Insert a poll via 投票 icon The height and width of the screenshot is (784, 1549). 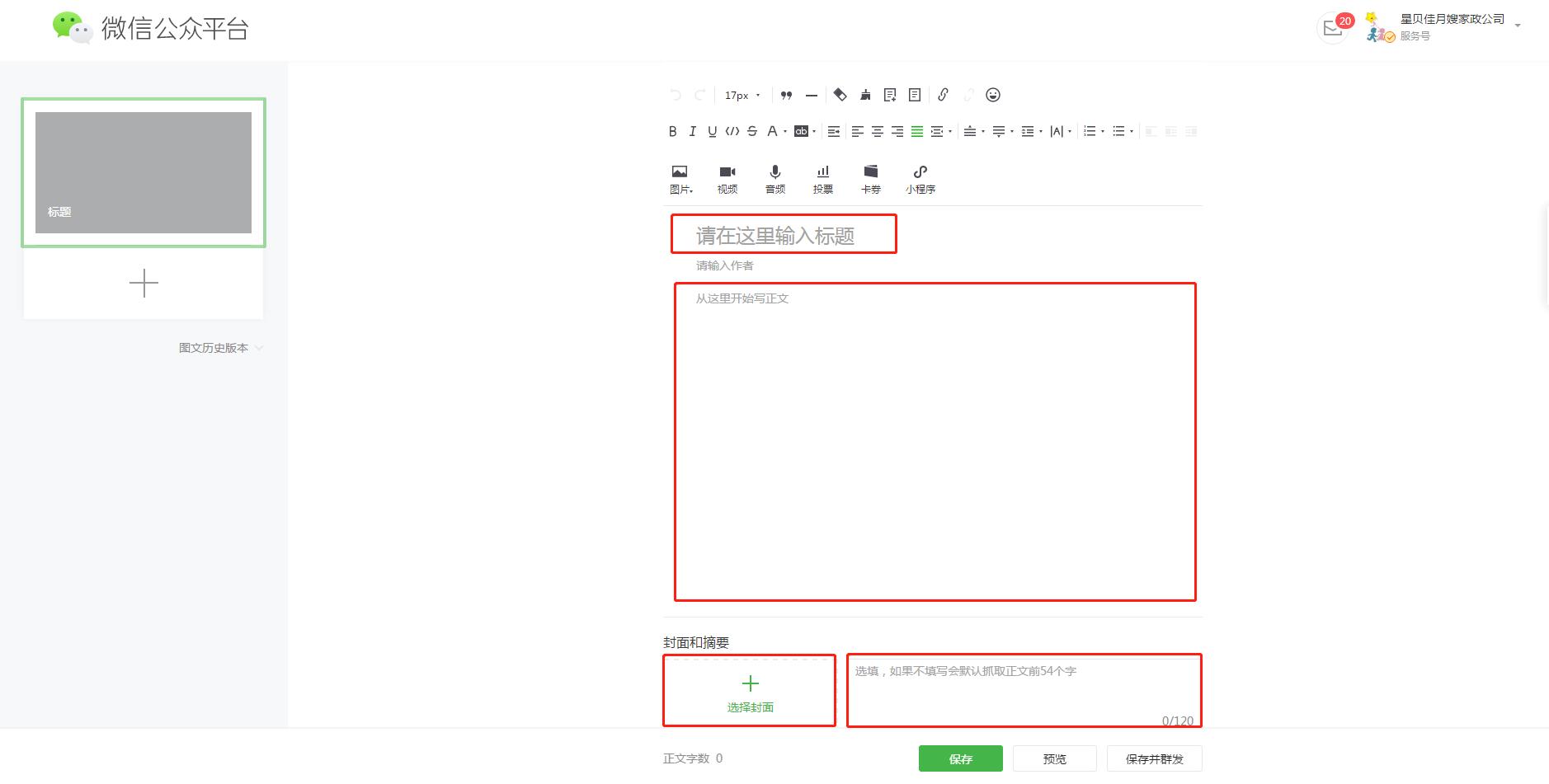[x=823, y=179]
